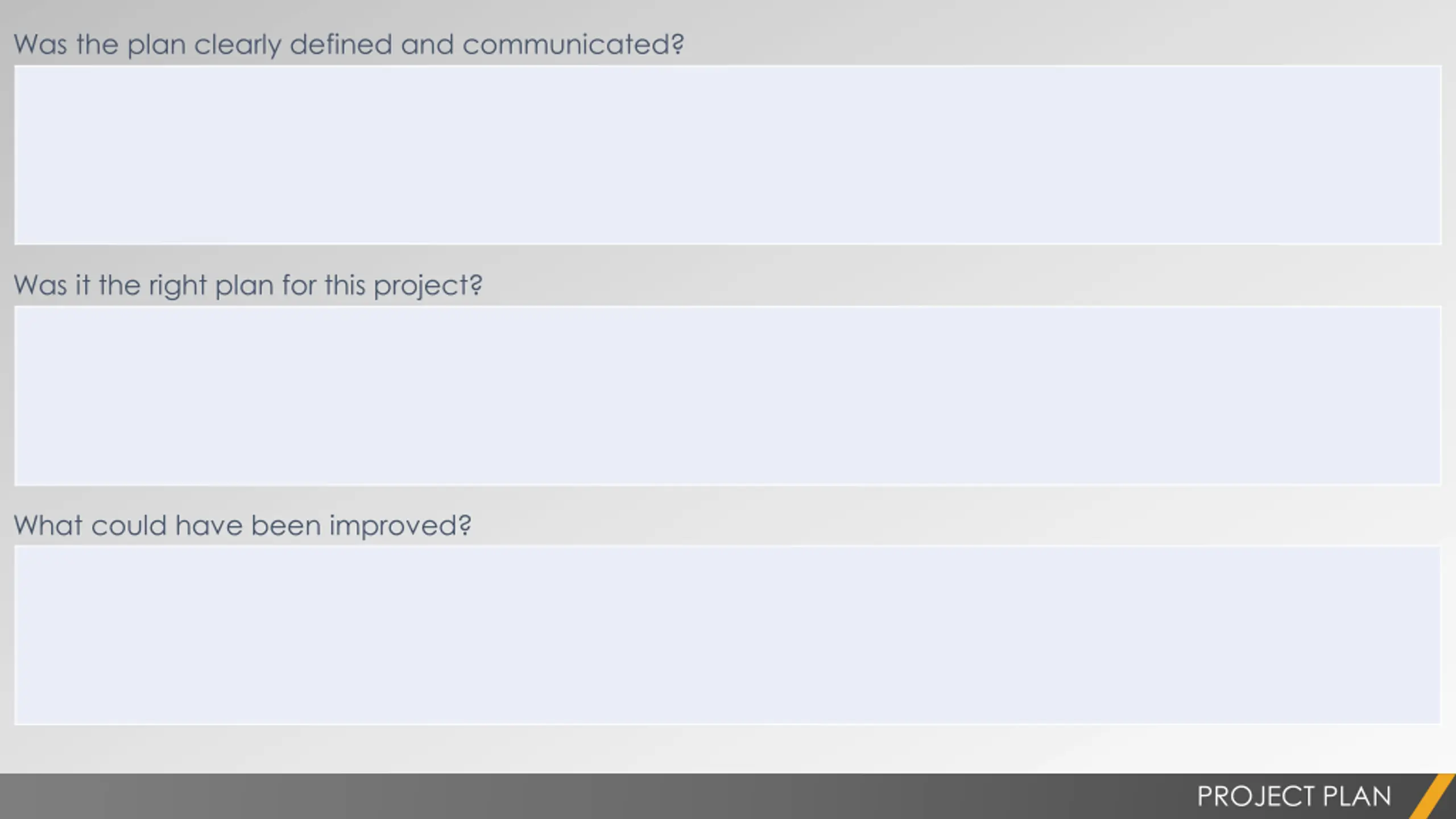
Task: Click the word 'What' starting the third question
Action: 48,526
